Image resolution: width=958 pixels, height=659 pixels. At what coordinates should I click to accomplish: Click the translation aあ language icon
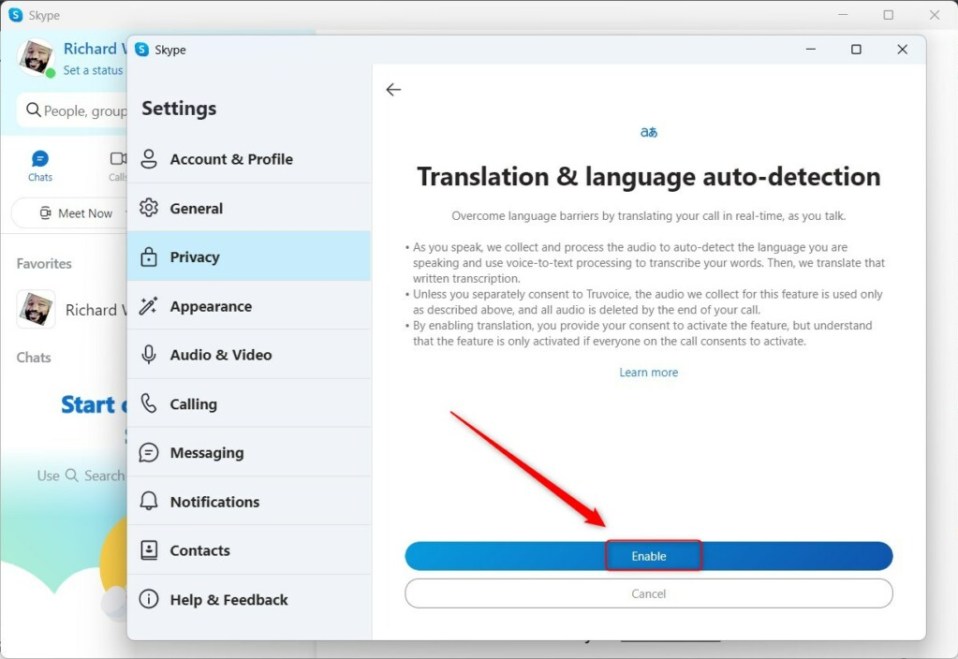tap(649, 131)
